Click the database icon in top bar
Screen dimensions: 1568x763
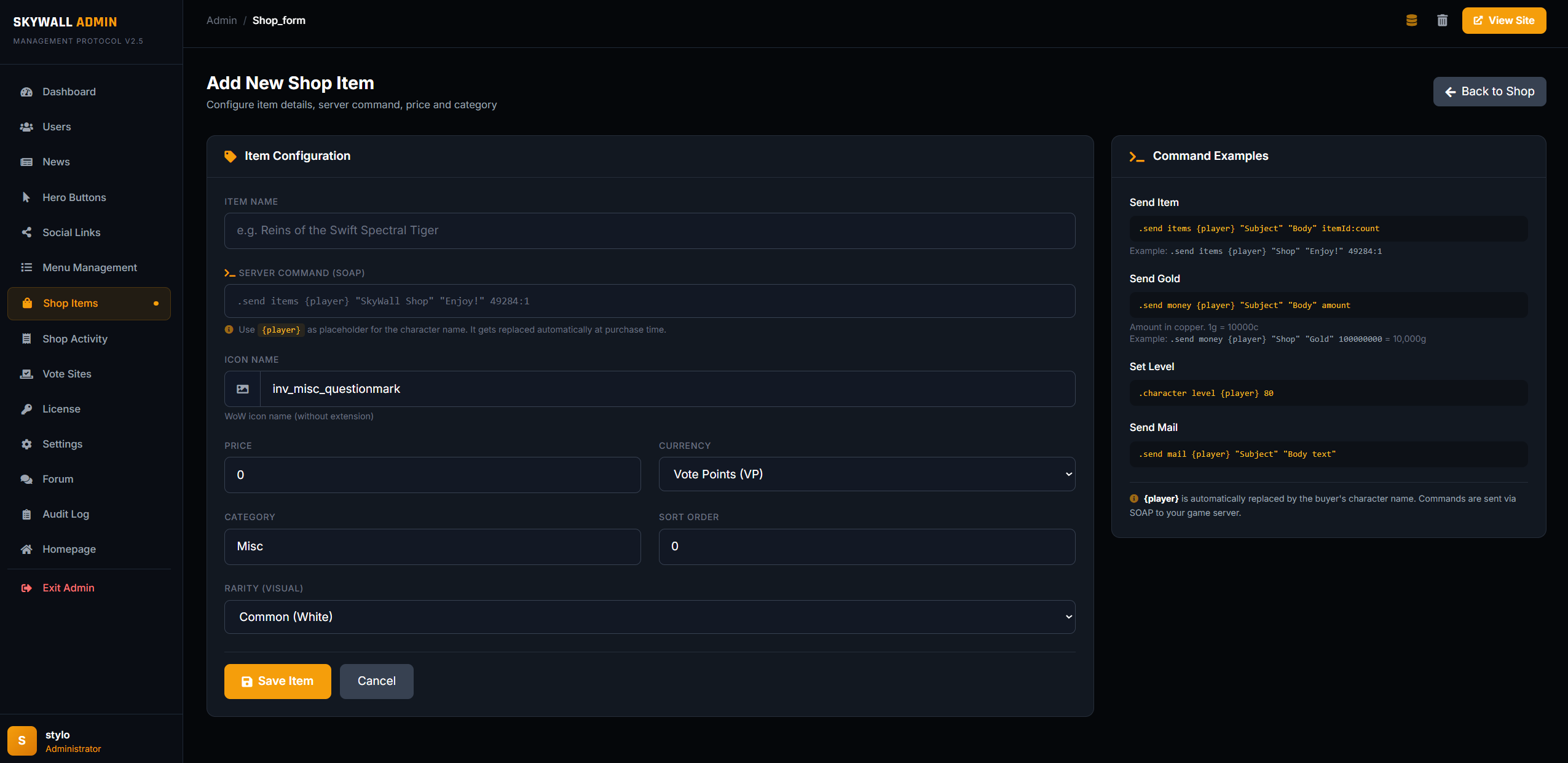[1411, 20]
